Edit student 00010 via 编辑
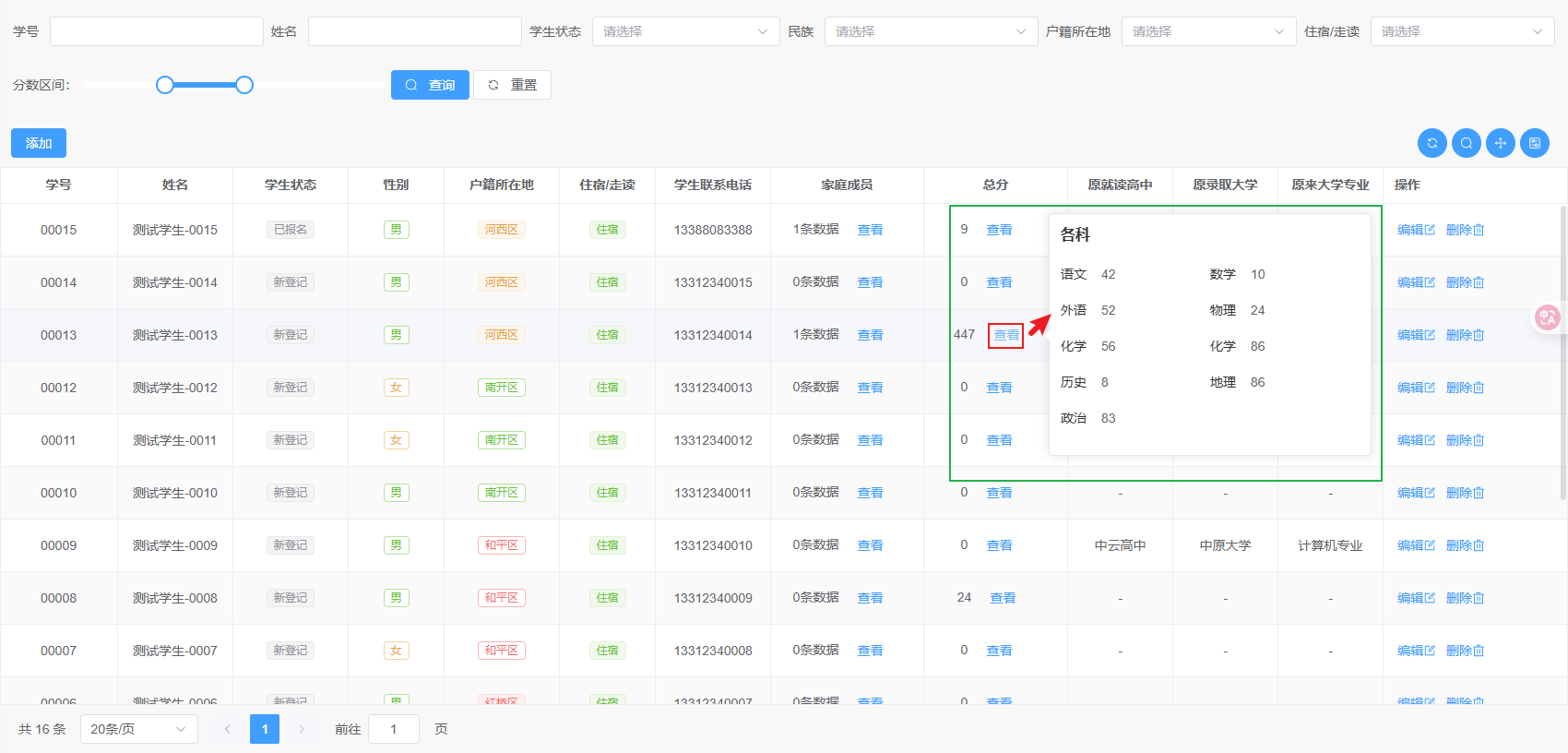This screenshot has width=1568, height=753. (x=1416, y=493)
